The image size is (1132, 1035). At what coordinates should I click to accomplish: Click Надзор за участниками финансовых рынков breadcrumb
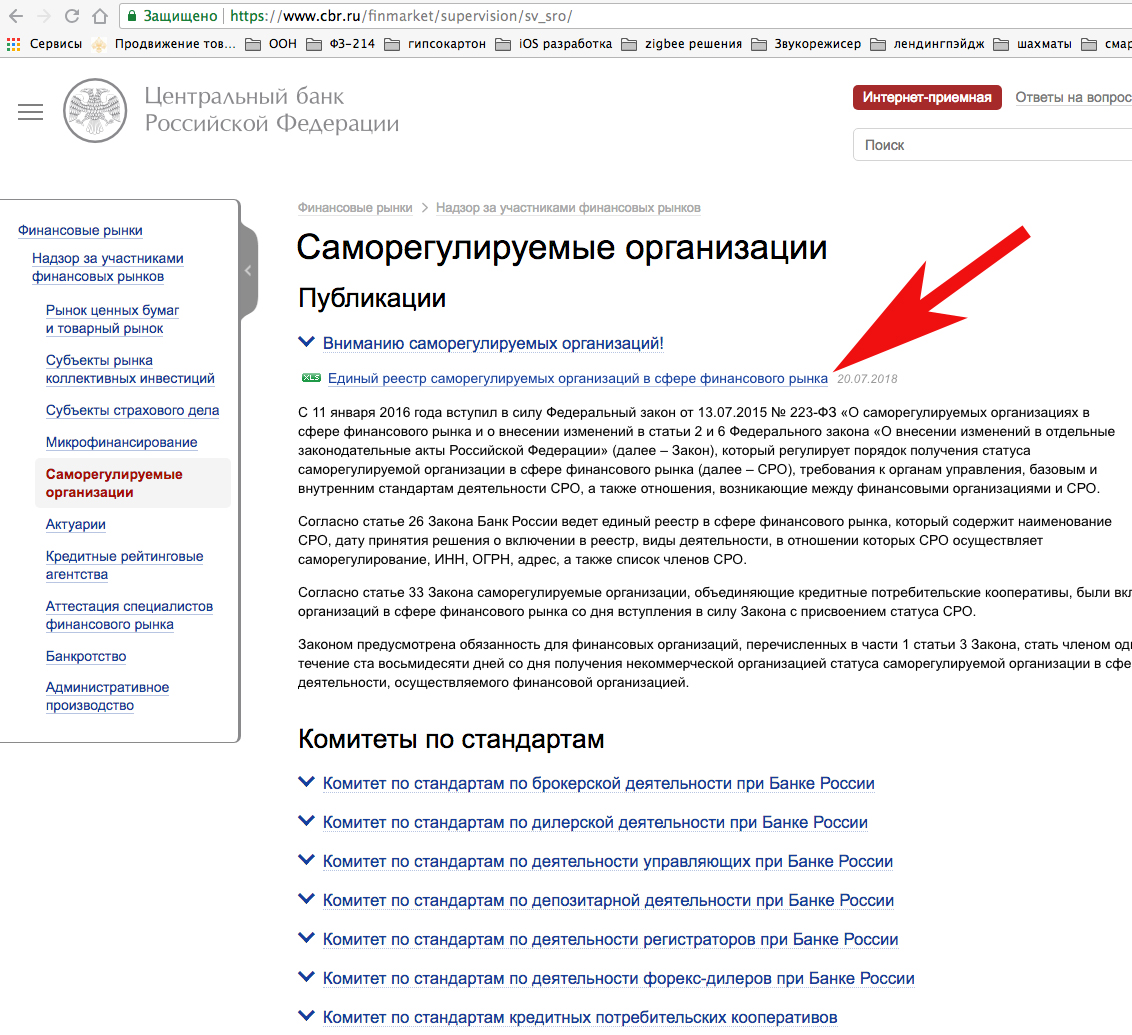pyautogui.click(x=568, y=208)
